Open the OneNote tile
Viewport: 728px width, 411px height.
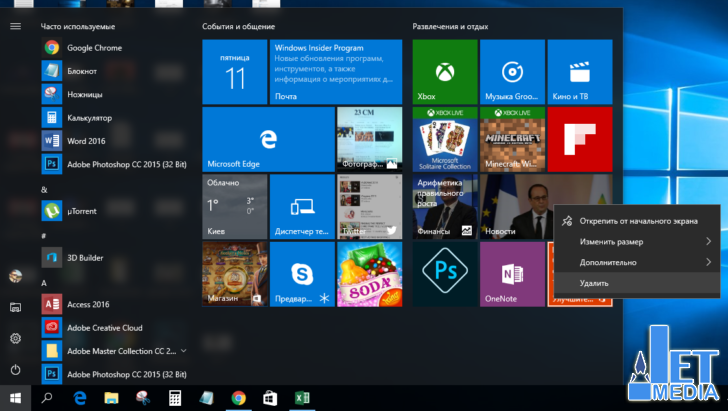513,274
